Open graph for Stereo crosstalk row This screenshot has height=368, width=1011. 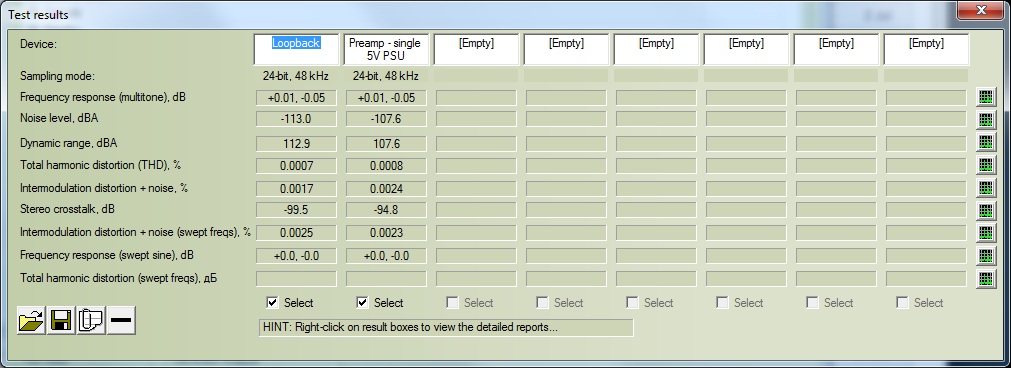tap(986, 211)
